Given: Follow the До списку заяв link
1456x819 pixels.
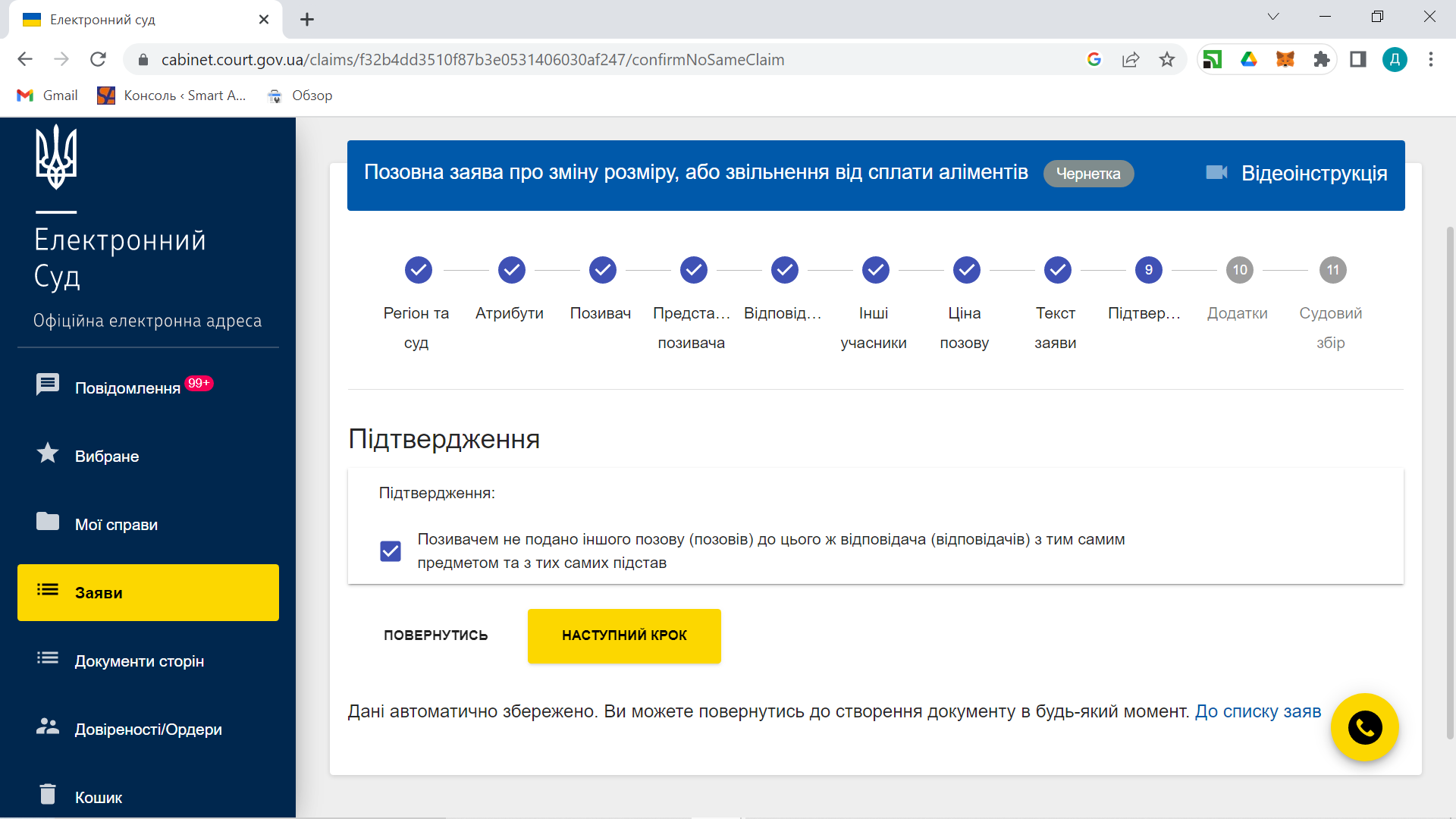Looking at the screenshot, I should coord(1257,711).
